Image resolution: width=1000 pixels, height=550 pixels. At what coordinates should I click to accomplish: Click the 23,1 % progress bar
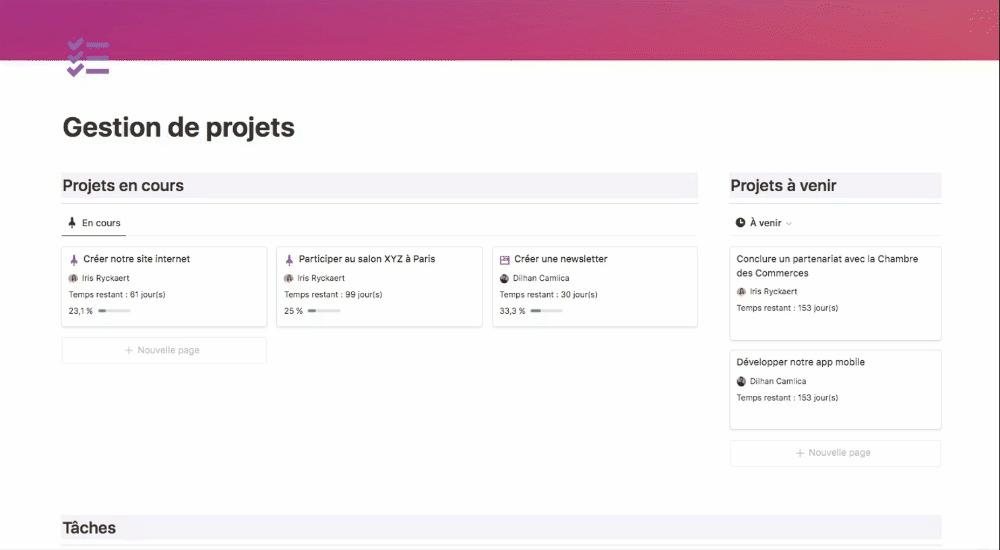(114, 311)
